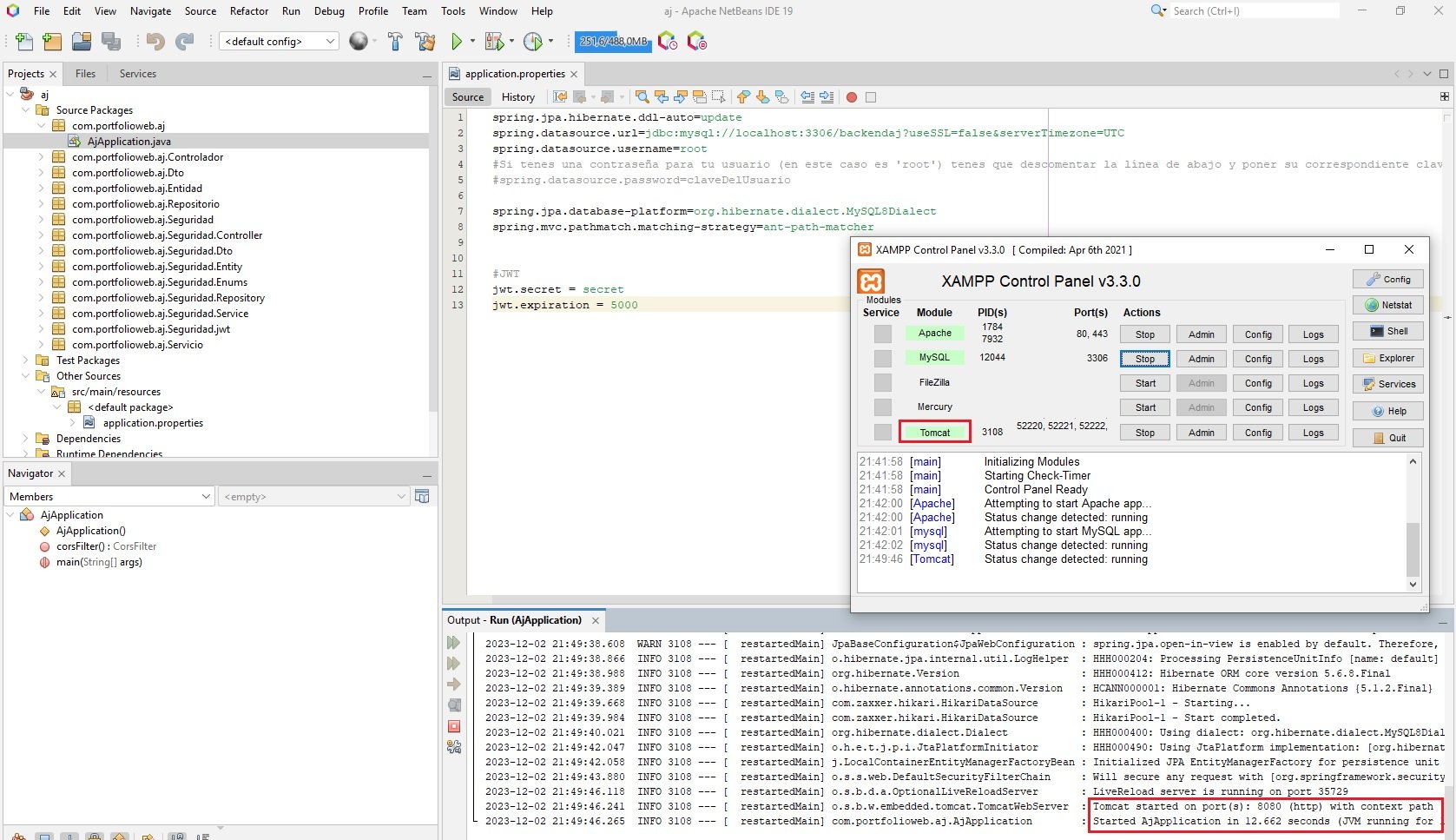This screenshot has height=840, width=1456.
Task: Stop the Tomcat module in XAMPP
Action: coord(1145,433)
